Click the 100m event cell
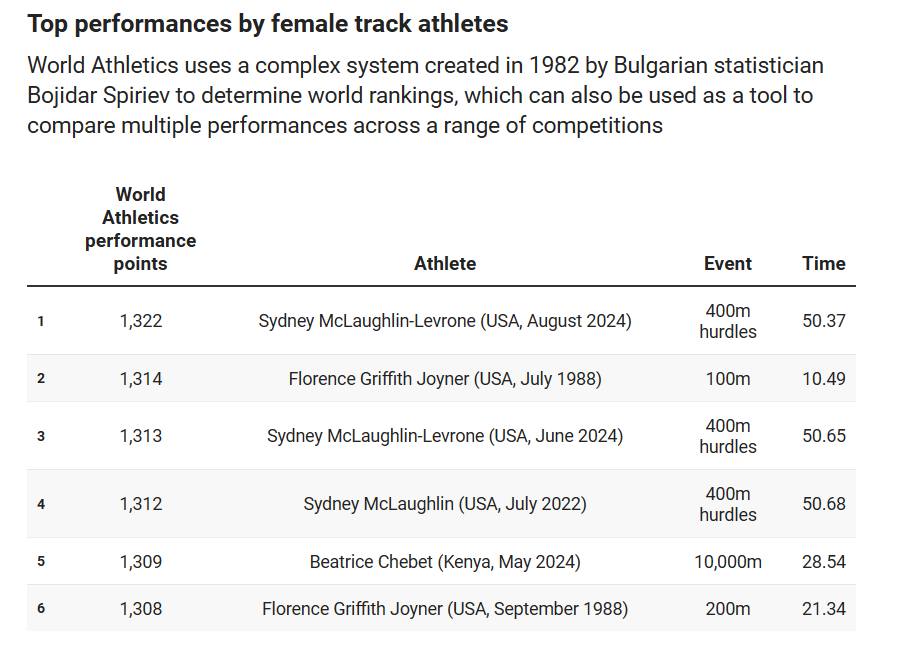The image size is (899, 653). (727, 379)
